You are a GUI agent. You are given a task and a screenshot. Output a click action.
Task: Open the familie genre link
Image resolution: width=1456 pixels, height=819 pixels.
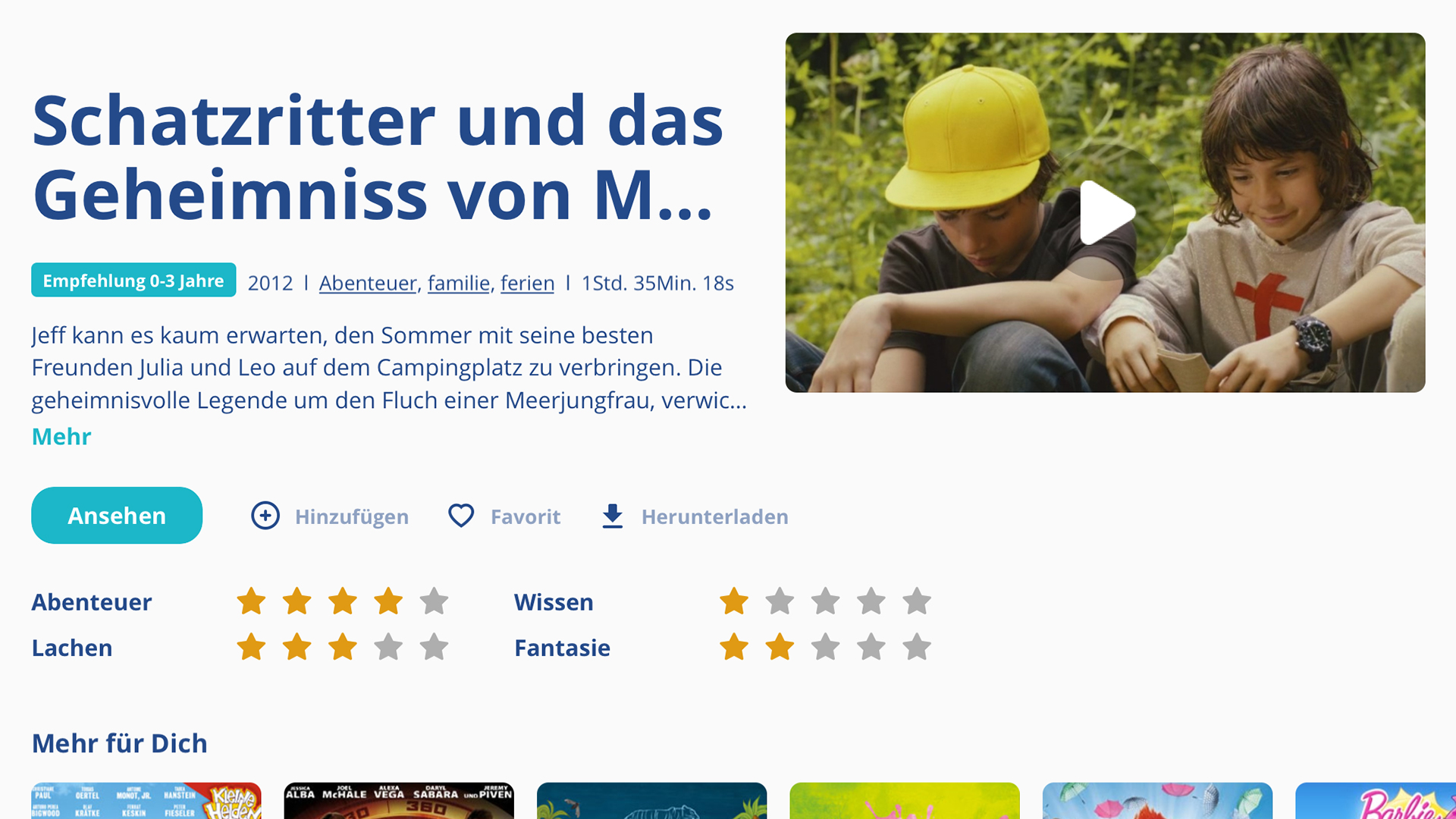[458, 283]
